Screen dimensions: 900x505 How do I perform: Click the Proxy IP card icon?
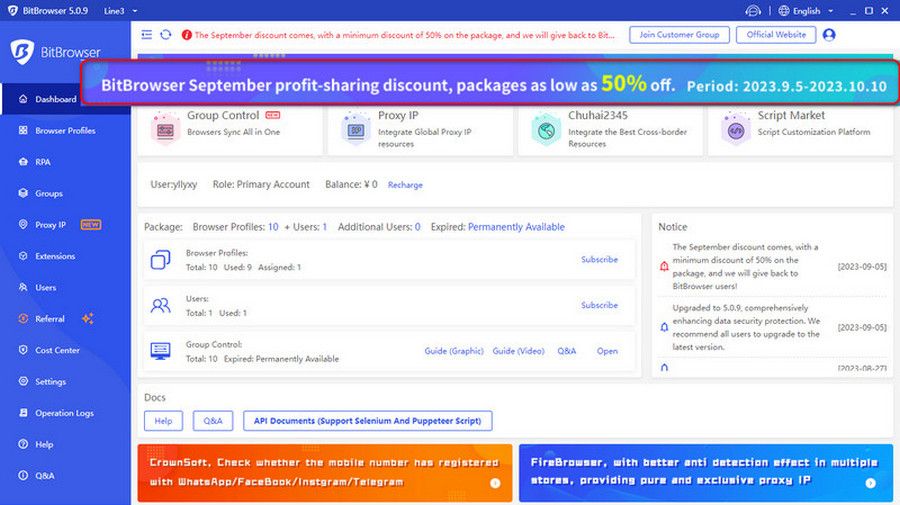click(x=356, y=131)
